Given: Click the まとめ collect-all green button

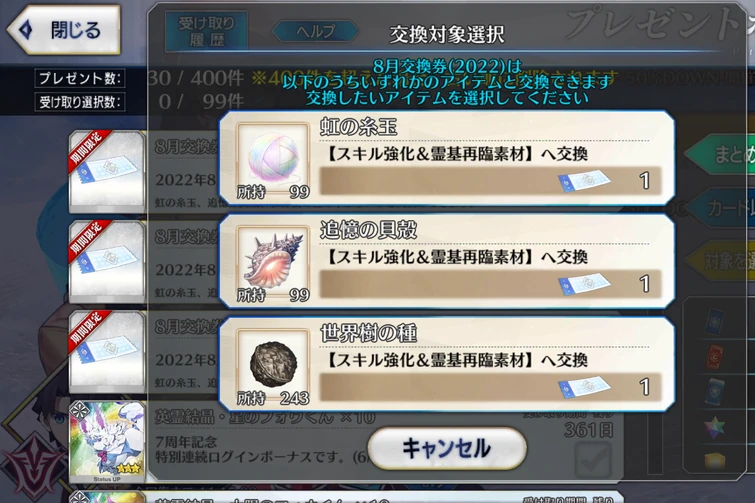Looking at the screenshot, I should (x=721, y=155).
